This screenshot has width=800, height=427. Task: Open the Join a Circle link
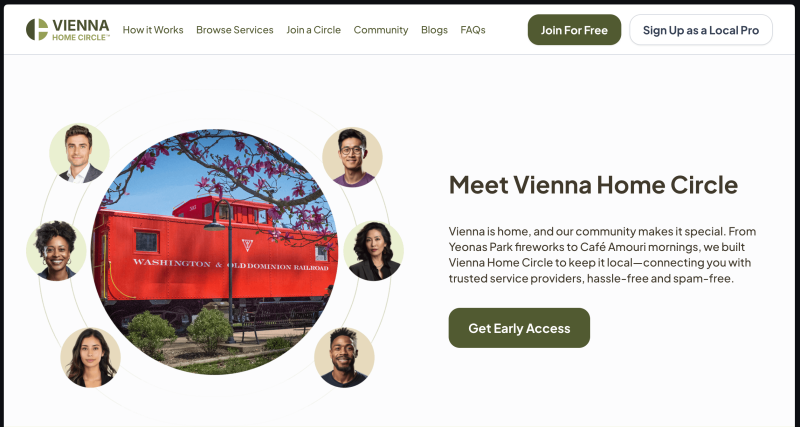(x=313, y=30)
